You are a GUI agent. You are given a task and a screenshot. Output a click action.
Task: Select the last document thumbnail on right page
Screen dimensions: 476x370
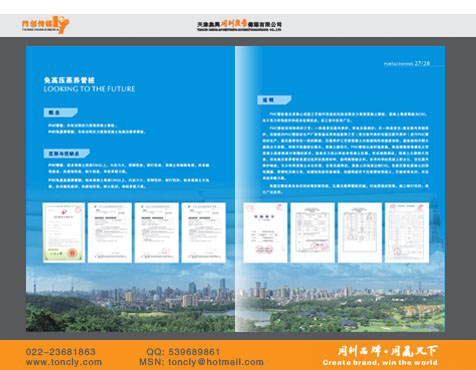pos(407,233)
